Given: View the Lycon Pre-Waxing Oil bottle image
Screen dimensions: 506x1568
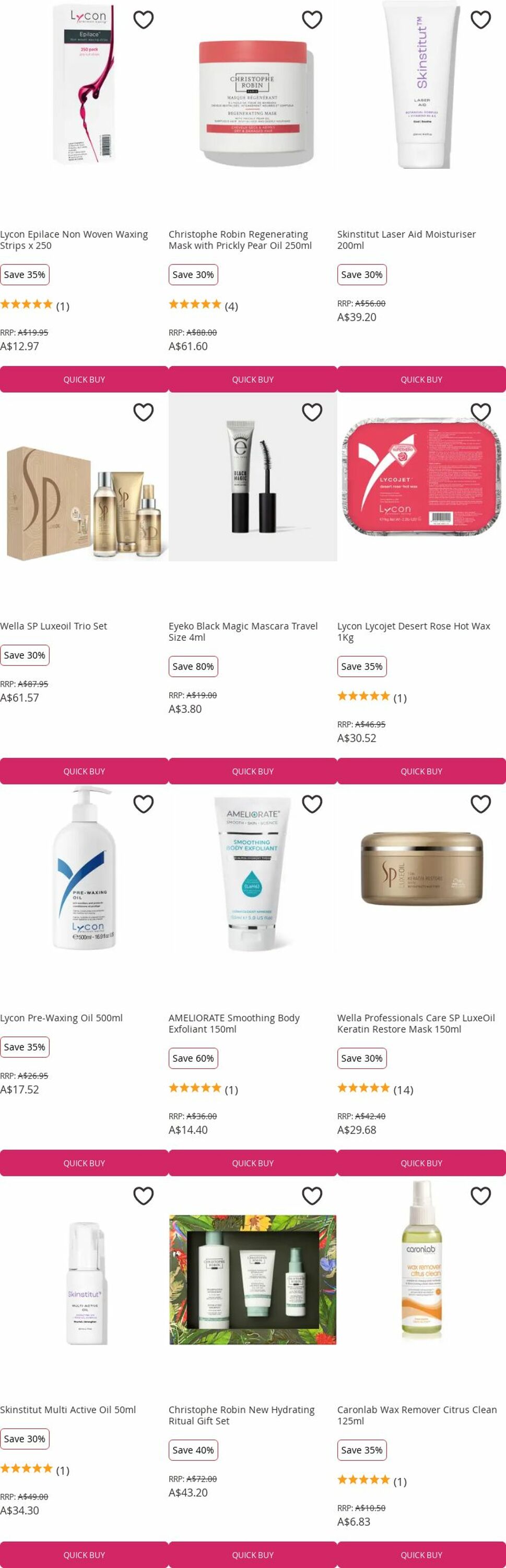Looking at the screenshot, I should click(x=84, y=869).
